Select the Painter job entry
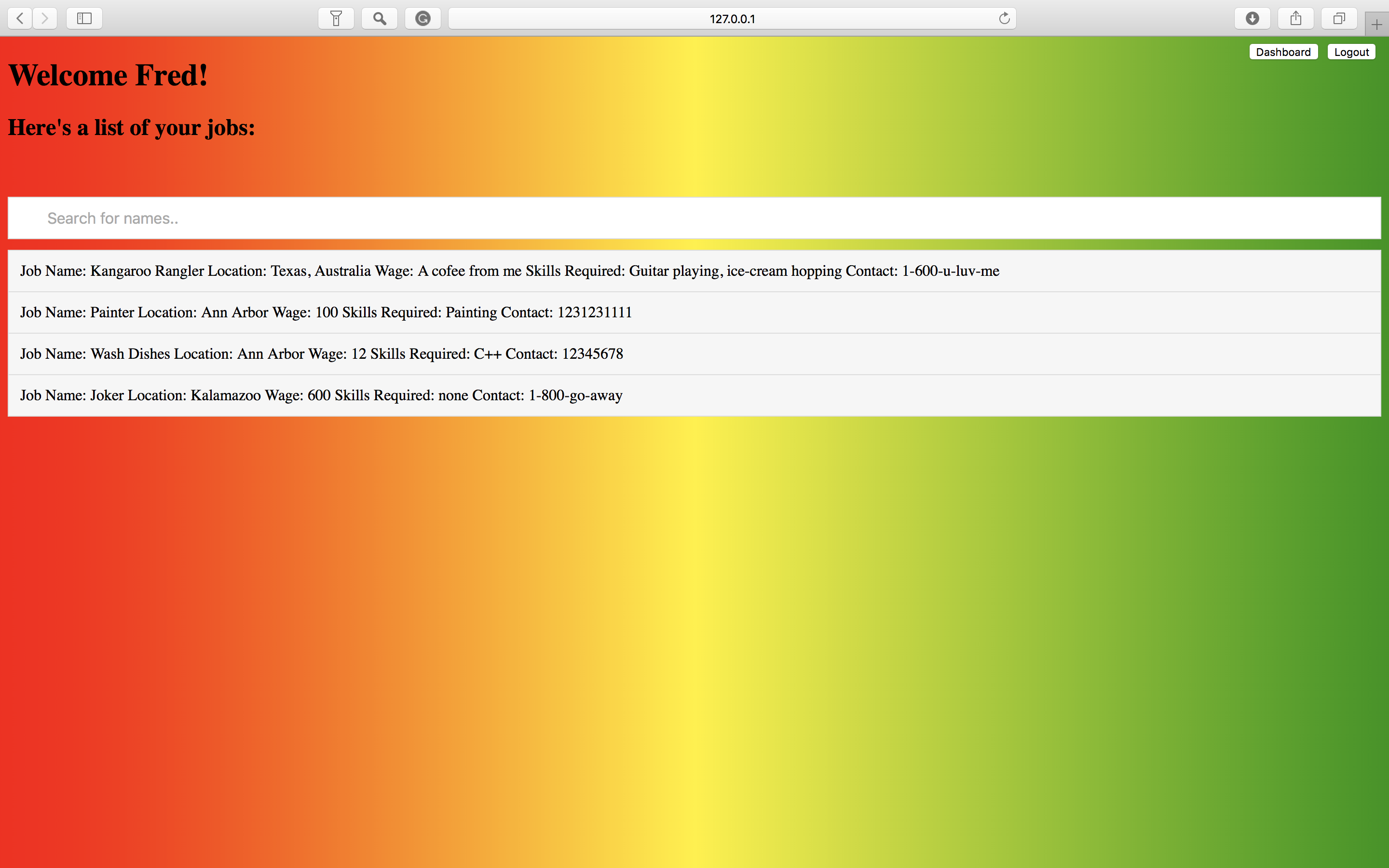The height and width of the screenshot is (868, 1389). tap(326, 312)
